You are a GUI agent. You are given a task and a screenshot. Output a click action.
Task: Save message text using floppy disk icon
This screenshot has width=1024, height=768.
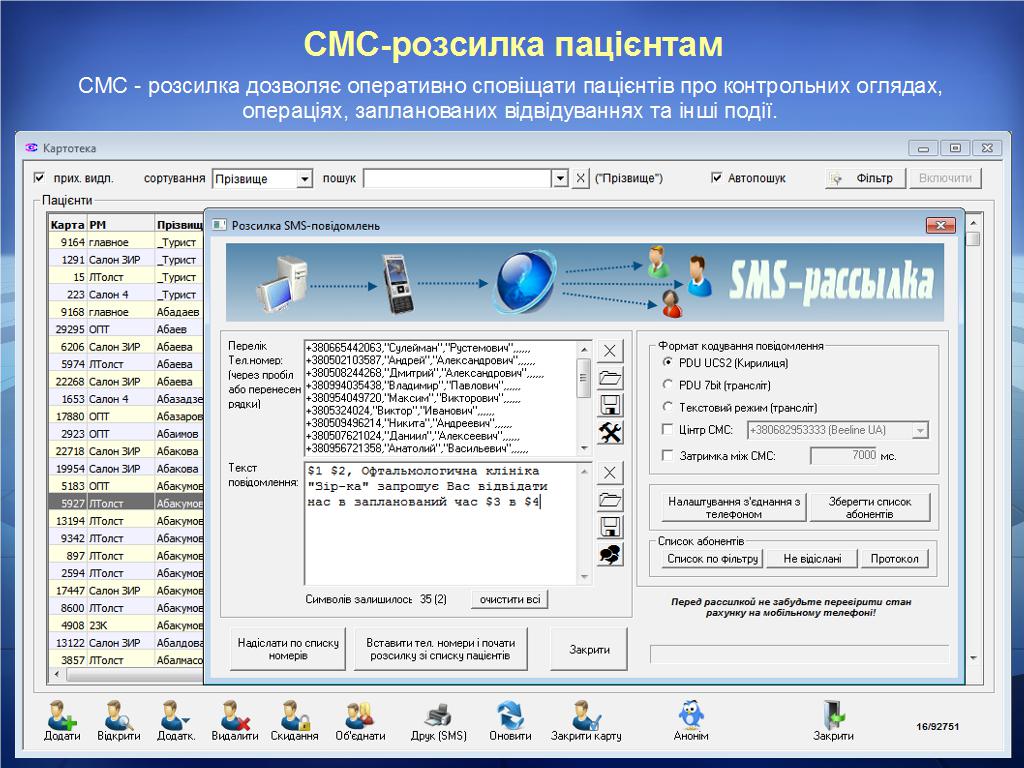point(610,527)
